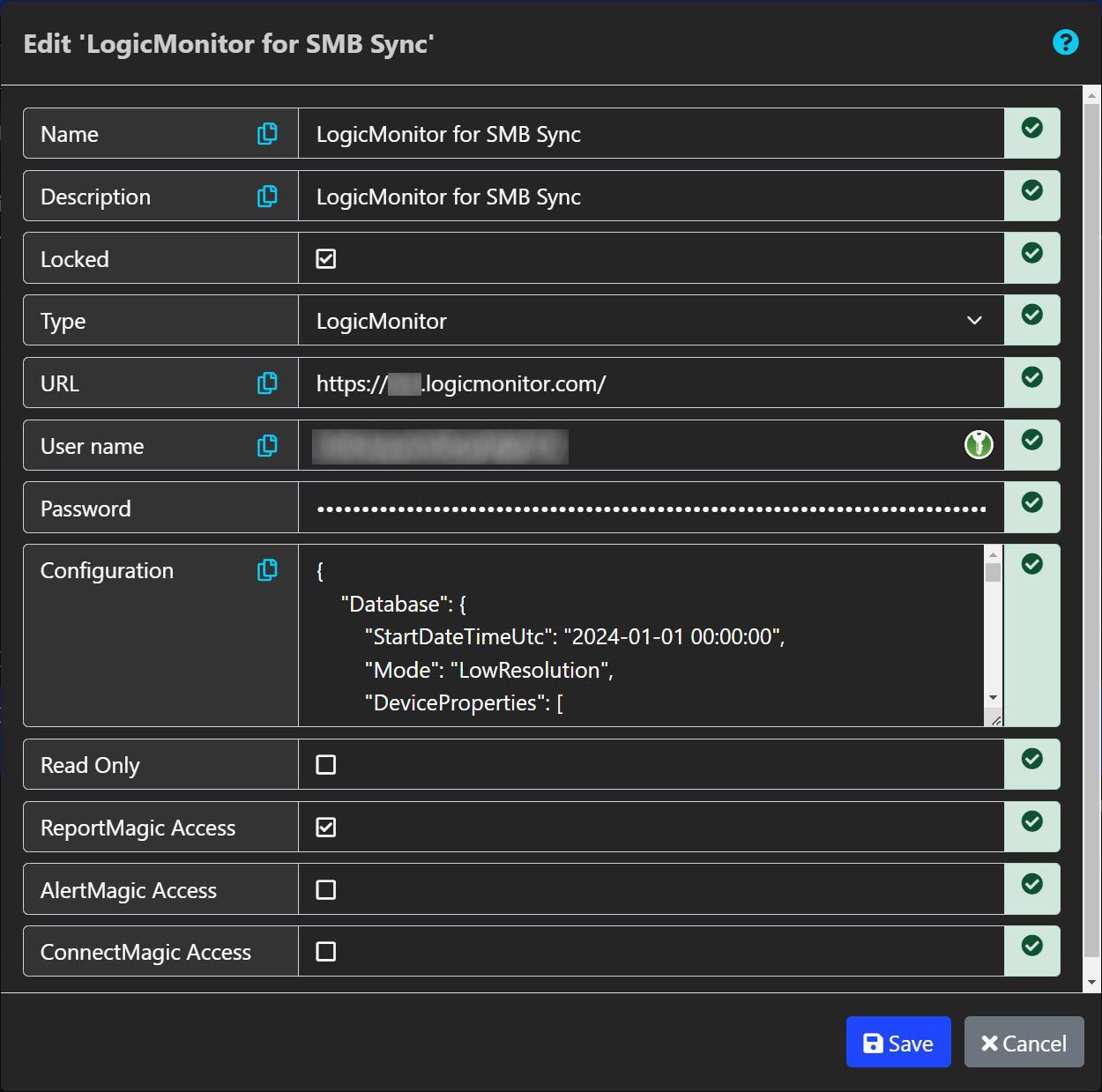Click the Configuration row validation checkmark

[1032, 564]
